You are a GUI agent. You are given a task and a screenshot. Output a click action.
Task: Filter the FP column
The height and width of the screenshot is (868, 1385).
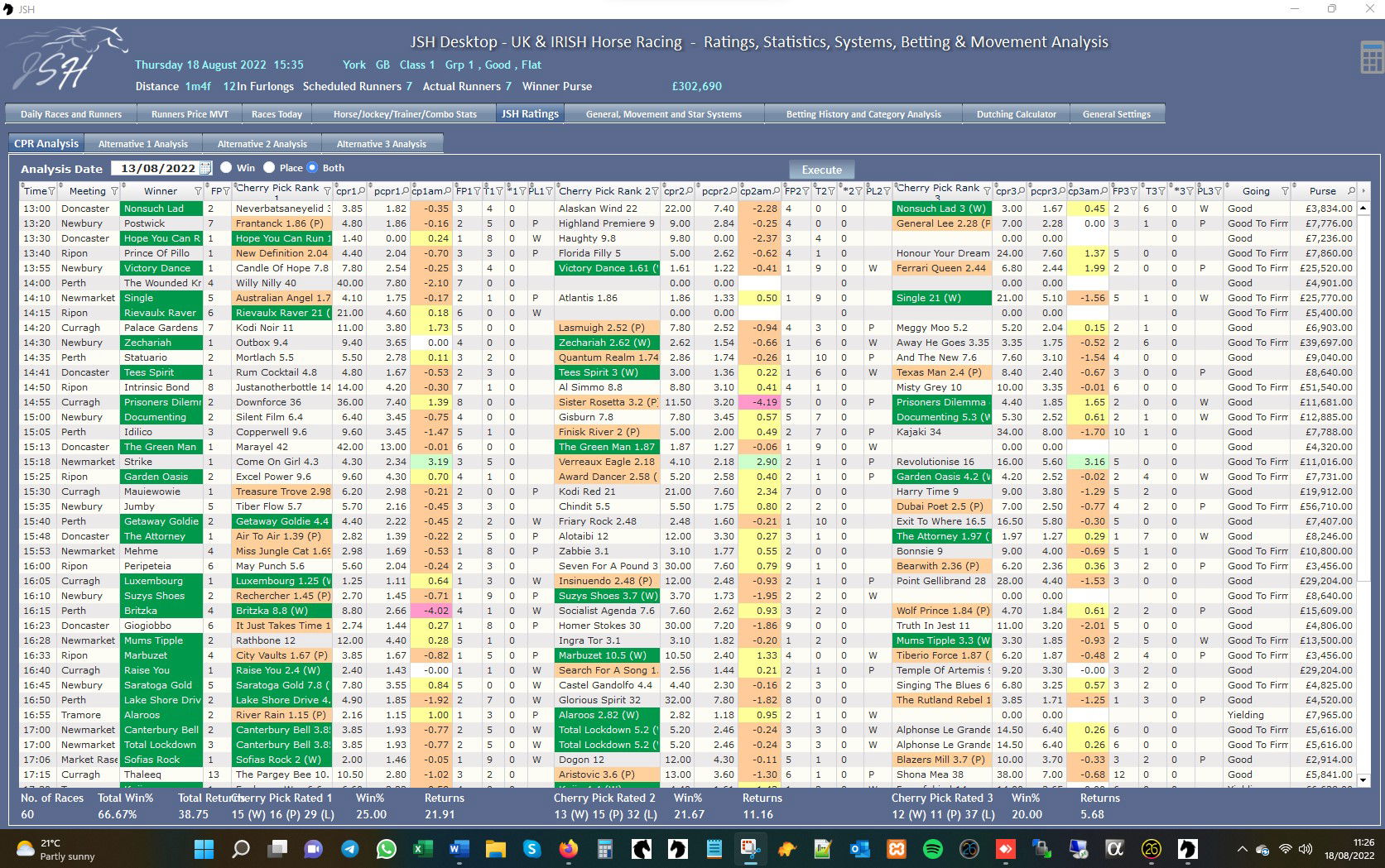(227, 191)
